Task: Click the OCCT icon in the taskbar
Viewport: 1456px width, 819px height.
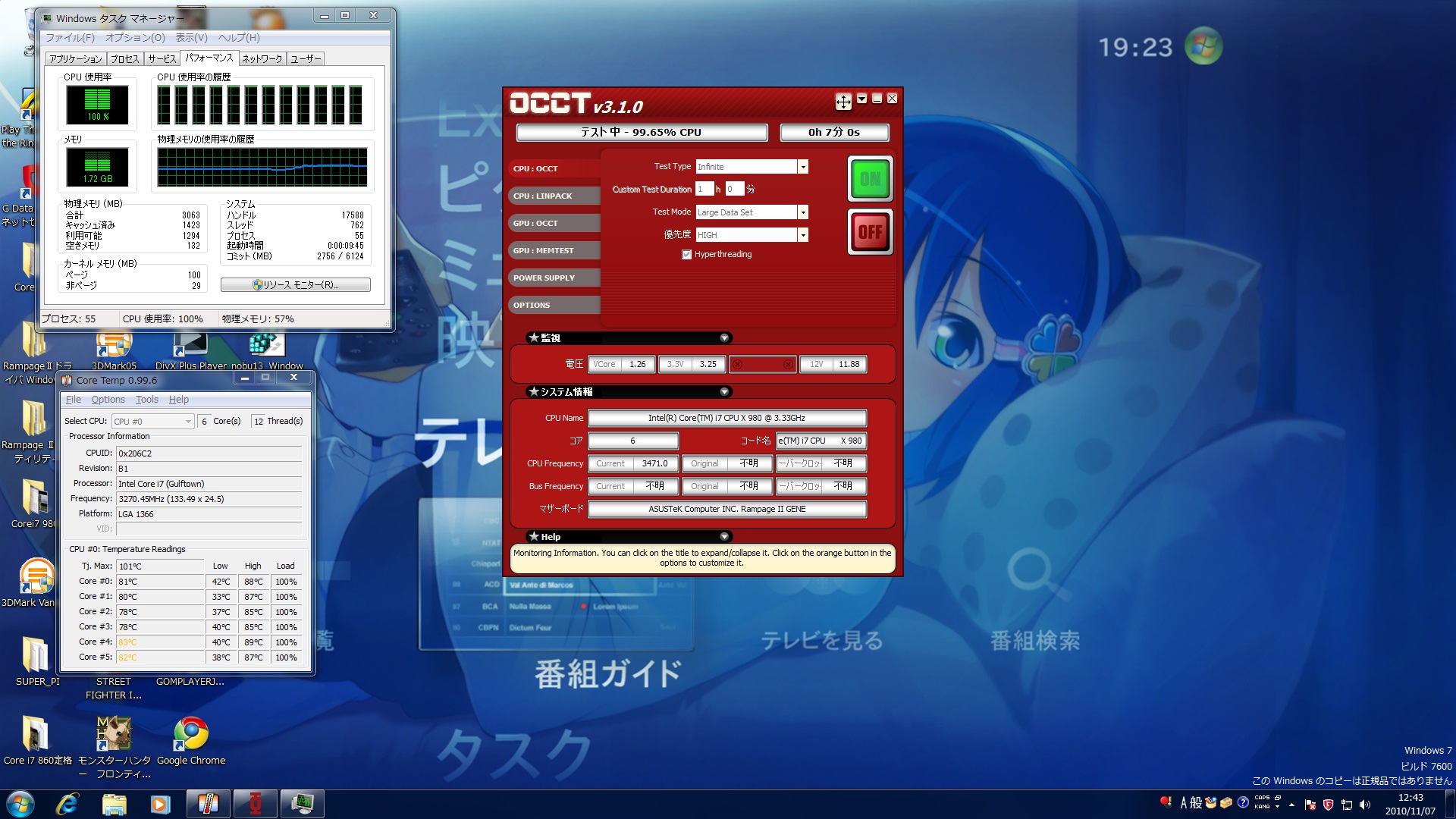Action: pos(256,804)
